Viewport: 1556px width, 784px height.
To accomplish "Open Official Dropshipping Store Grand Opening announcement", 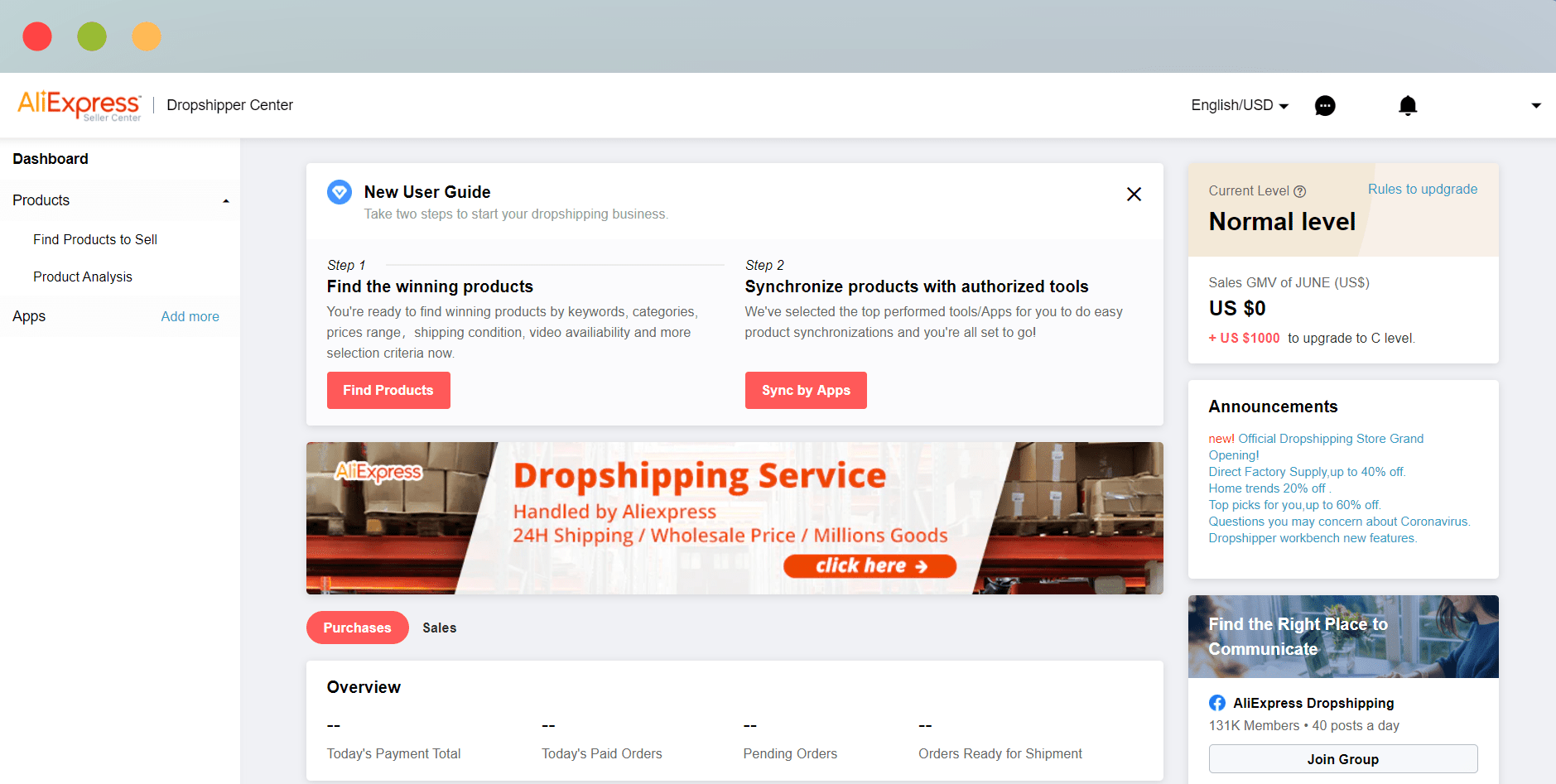I will tap(1316, 447).
